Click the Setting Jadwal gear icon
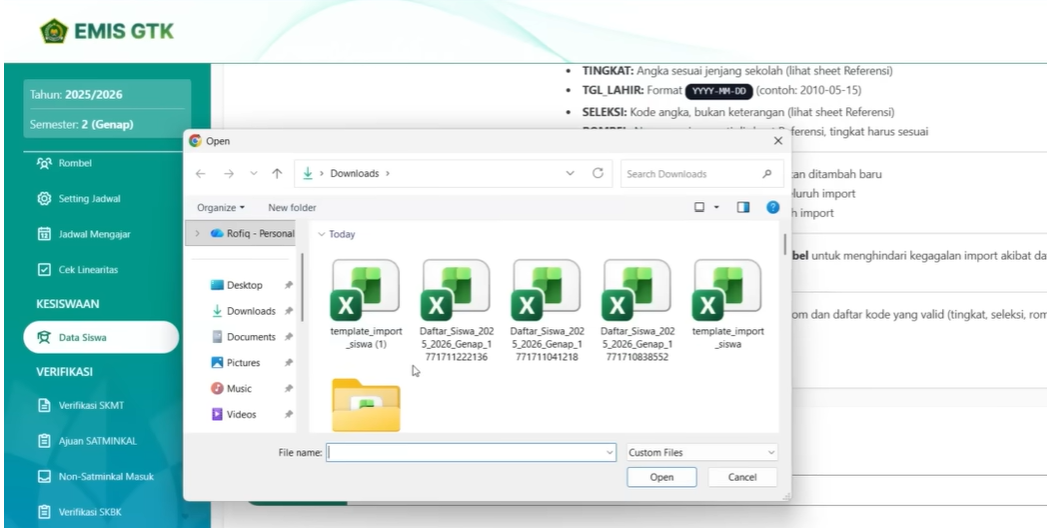Viewport: 1047px width, 528px height. click(44, 198)
